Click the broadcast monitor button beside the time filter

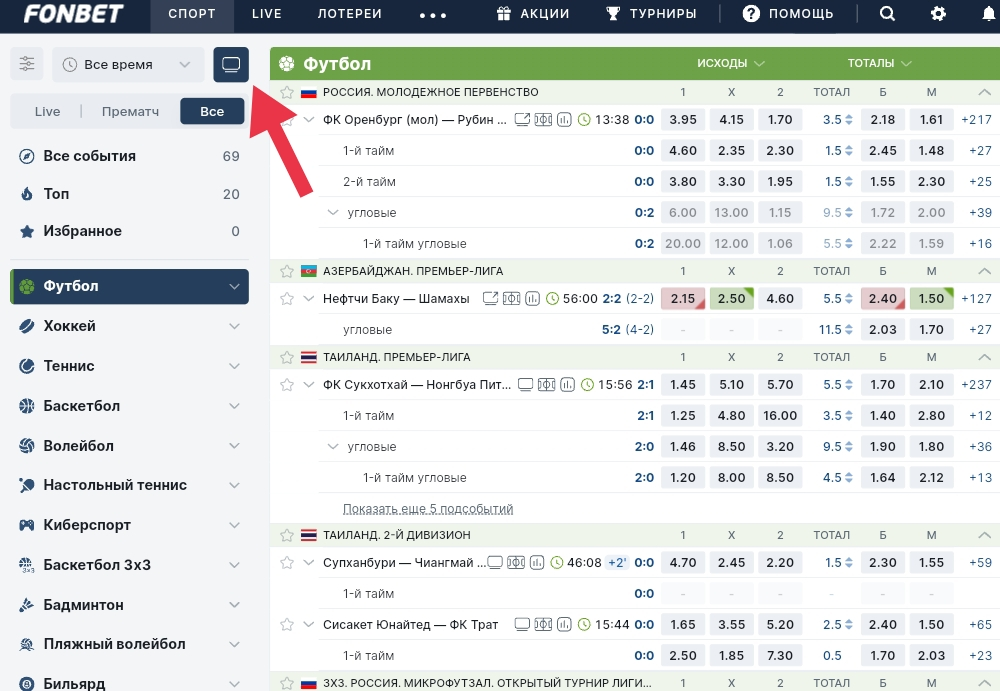pyautogui.click(x=231, y=65)
